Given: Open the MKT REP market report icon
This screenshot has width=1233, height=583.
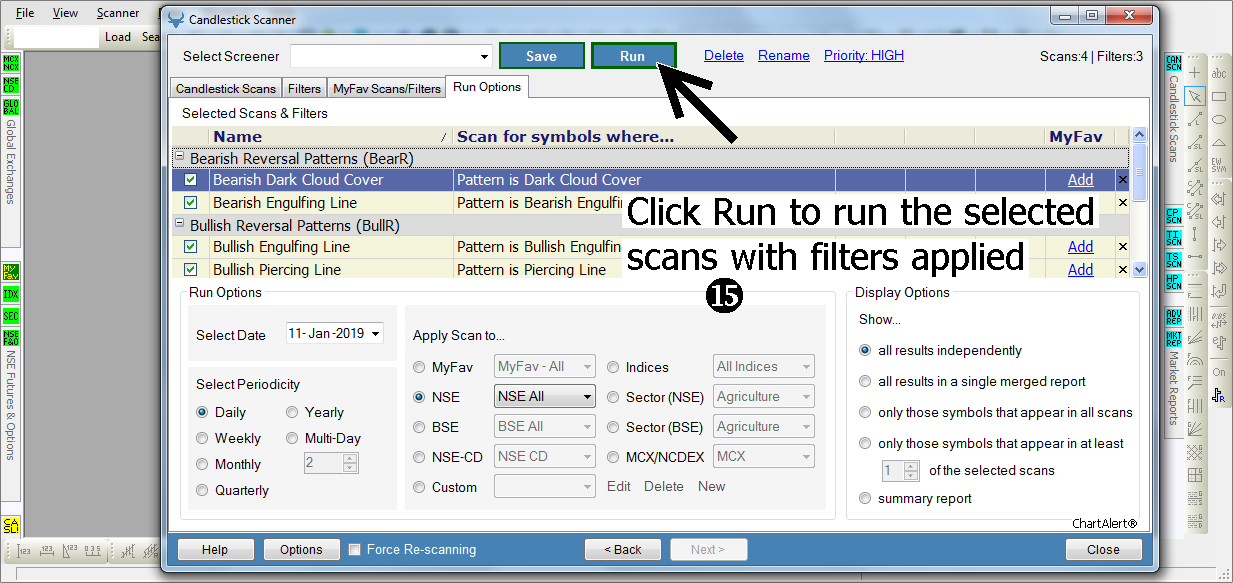Looking at the screenshot, I should click(x=1174, y=338).
